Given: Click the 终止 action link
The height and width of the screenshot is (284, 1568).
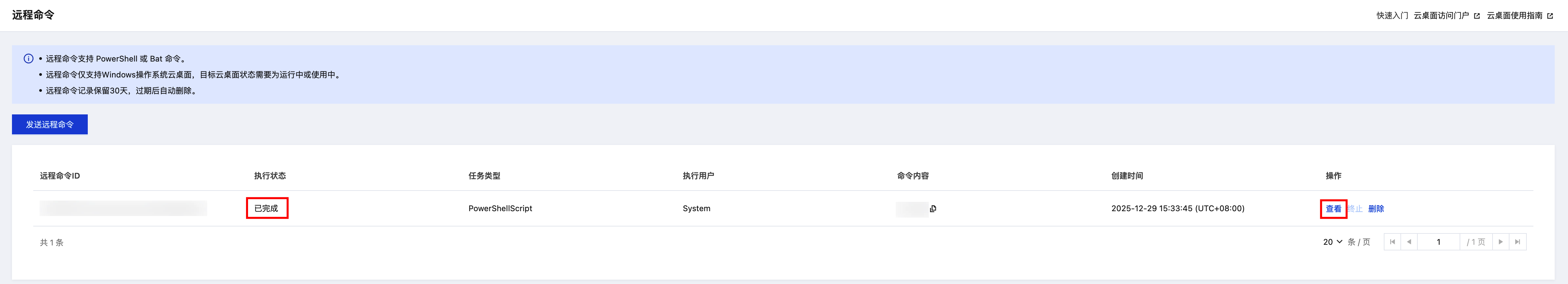Looking at the screenshot, I should 1355,209.
